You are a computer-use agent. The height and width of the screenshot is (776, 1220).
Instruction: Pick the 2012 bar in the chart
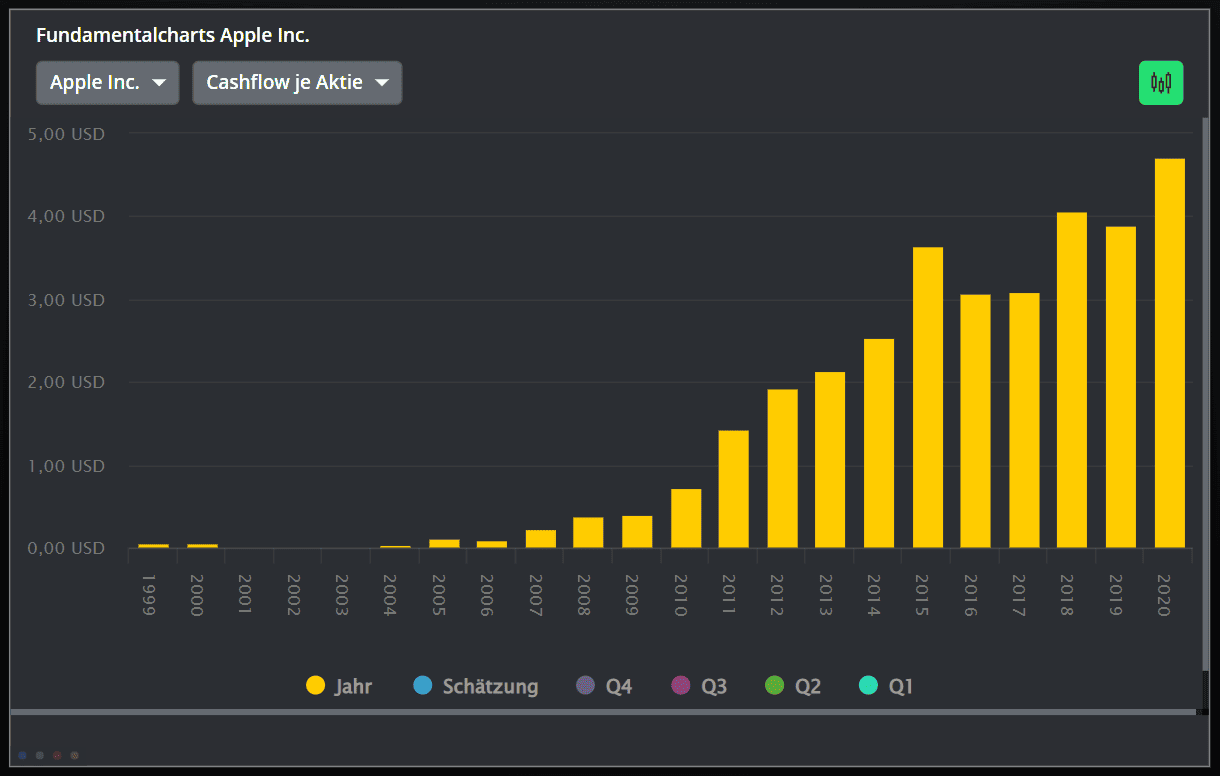[782, 468]
